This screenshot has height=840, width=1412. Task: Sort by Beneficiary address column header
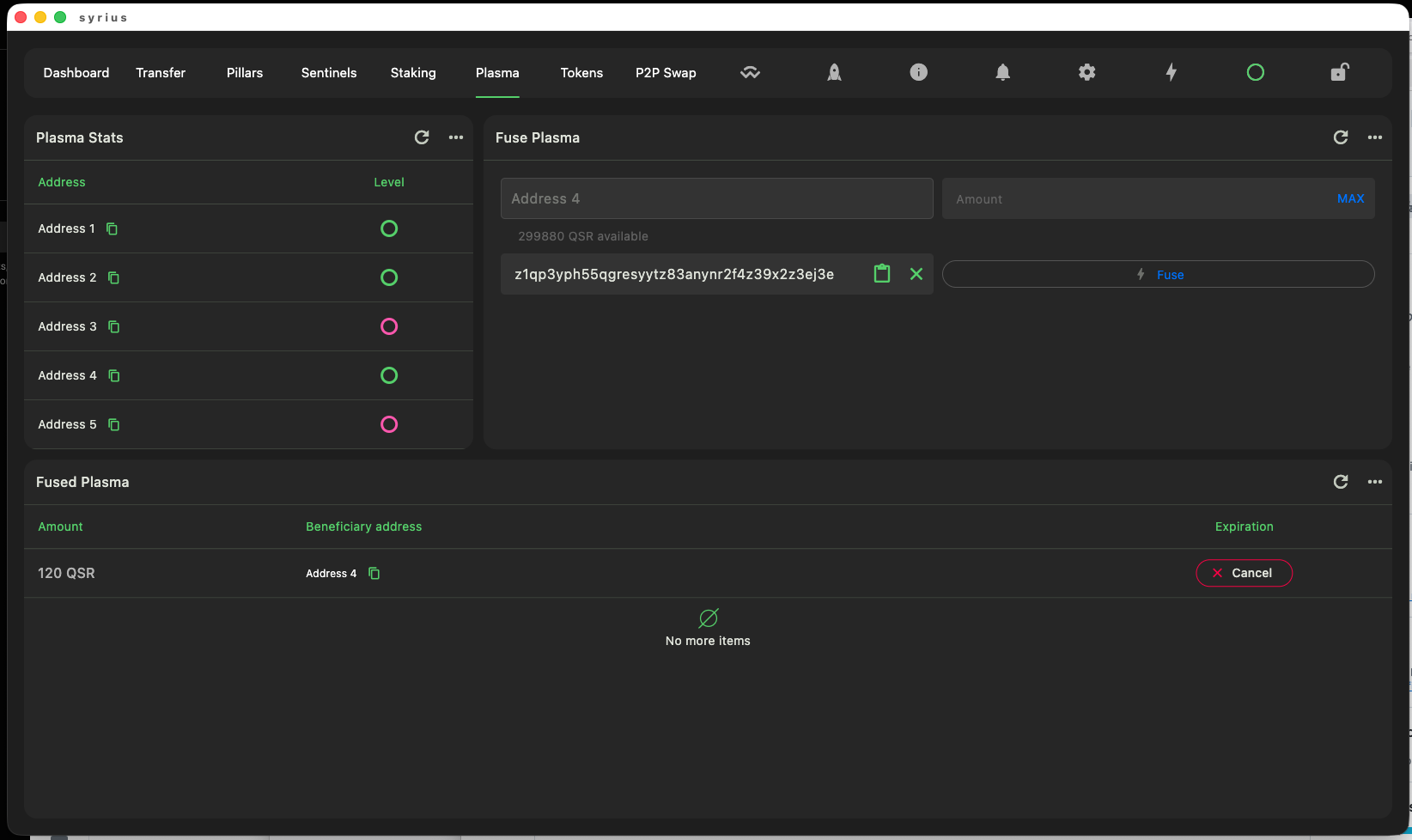(x=364, y=527)
